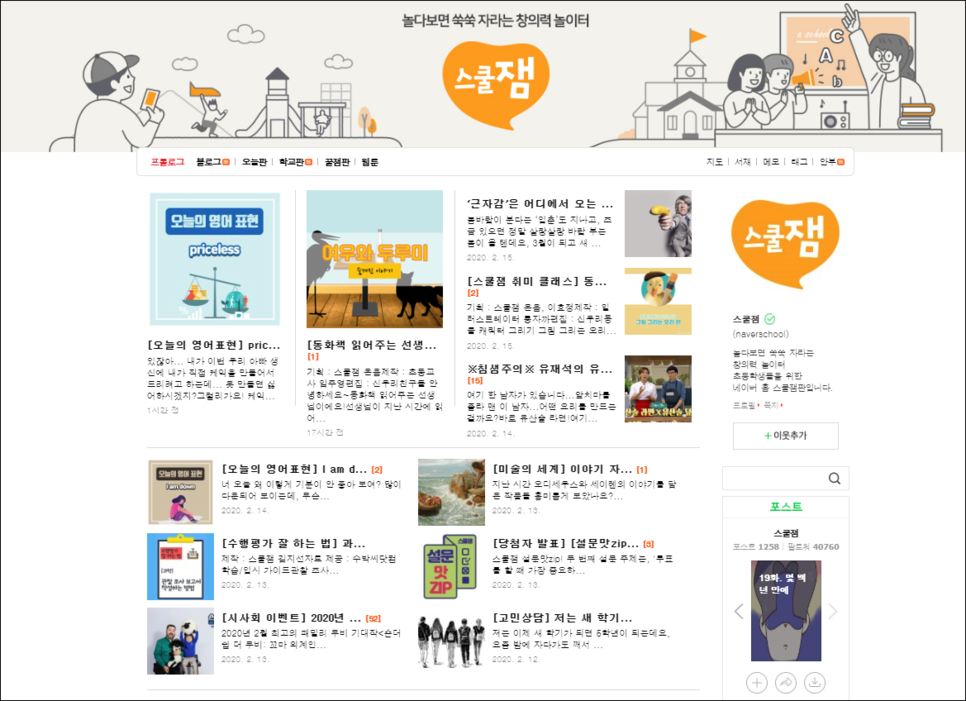This screenshot has width=966, height=701.
Task: Open the priceless 오늘의 영어 표현 thumbnail
Action: tap(214, 259)
